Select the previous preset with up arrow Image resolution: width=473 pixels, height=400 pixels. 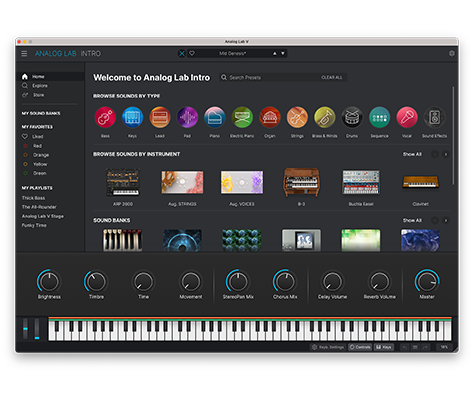click(275, 53)
